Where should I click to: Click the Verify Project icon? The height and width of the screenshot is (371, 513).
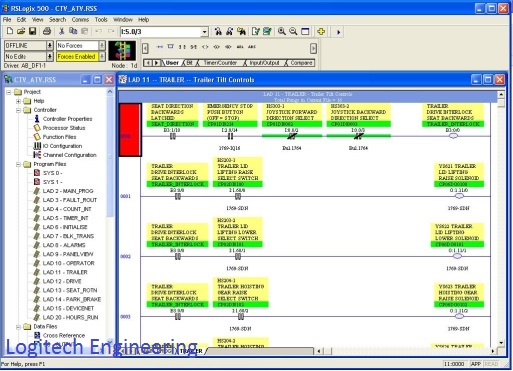[267, 31]
